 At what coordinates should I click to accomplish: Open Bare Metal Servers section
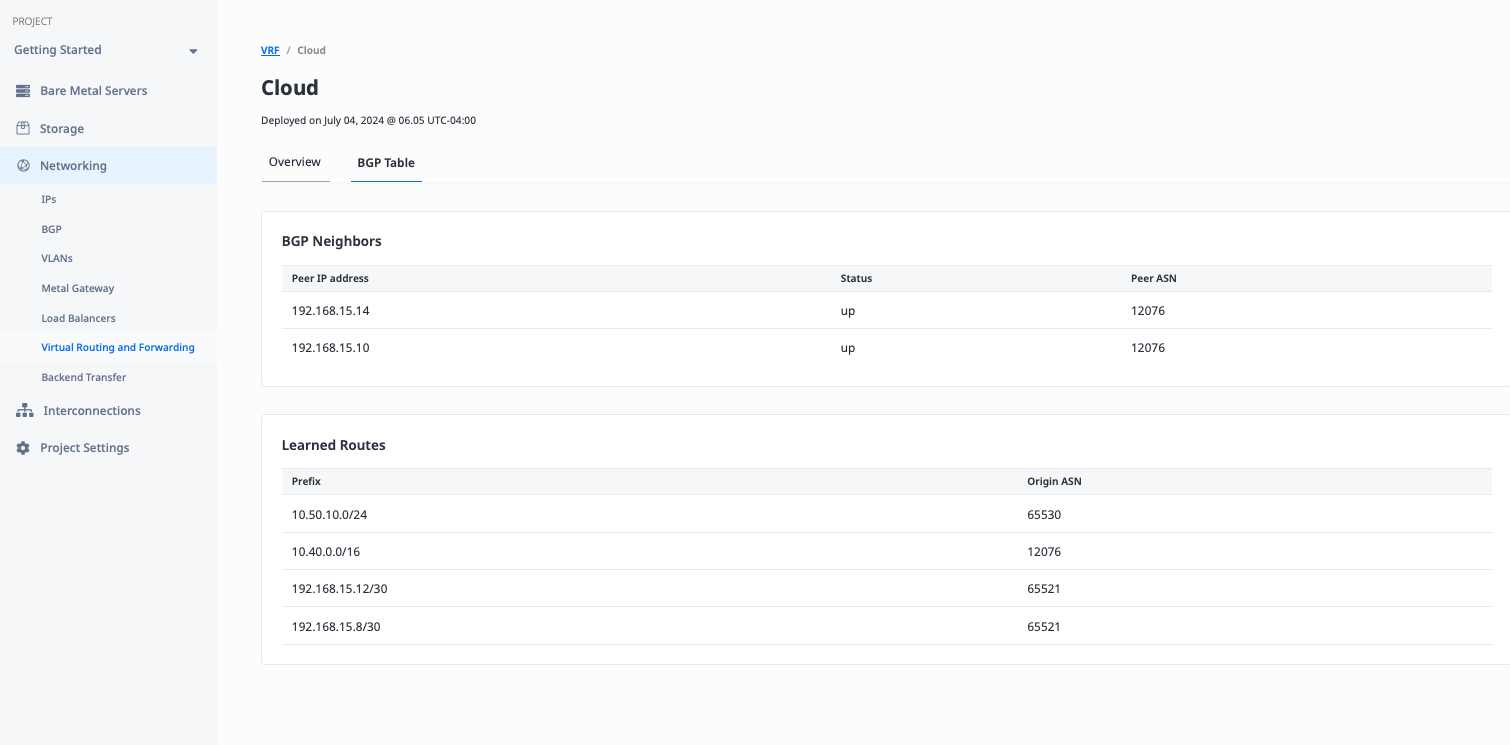tap(93, 91)
